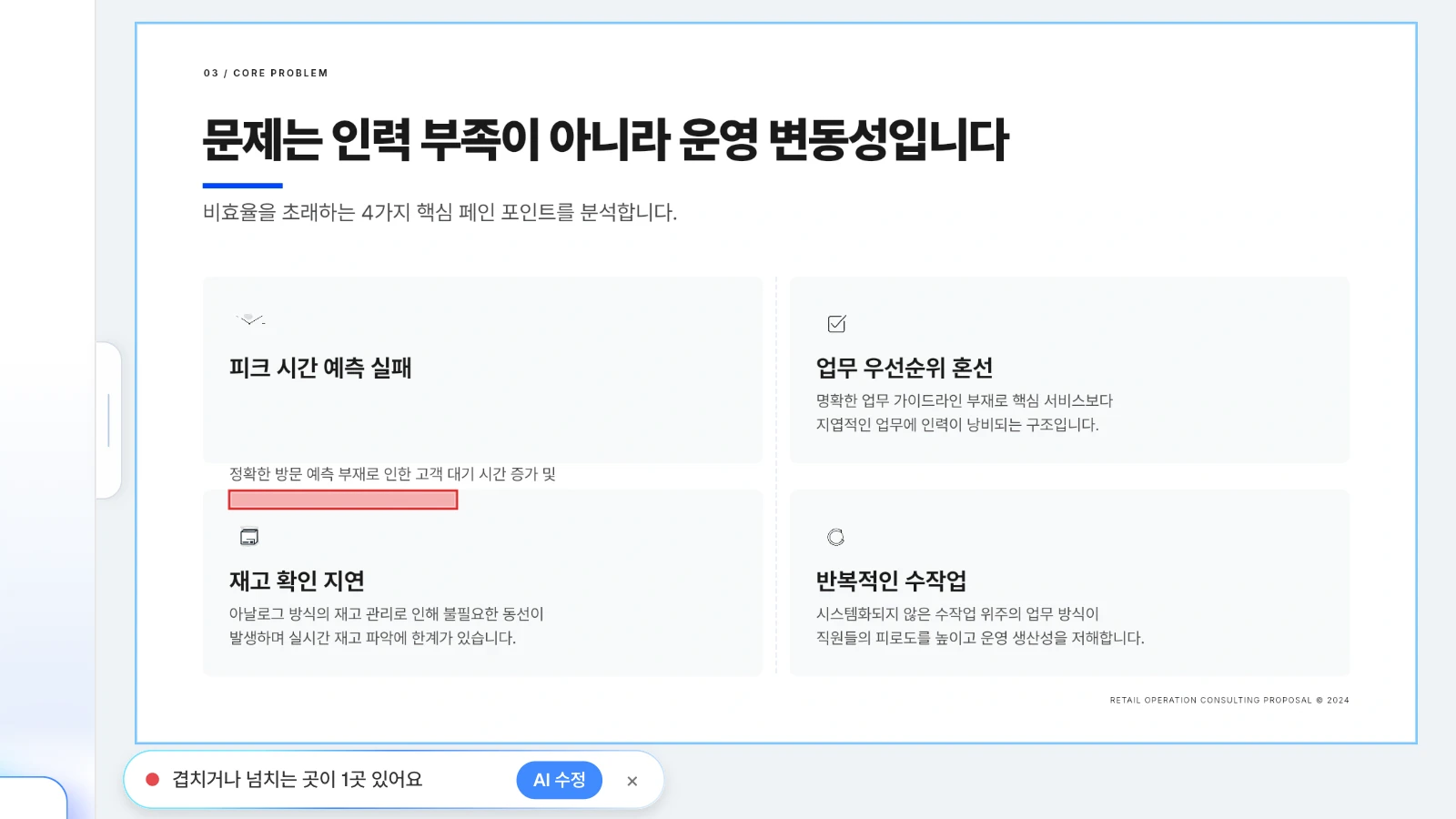Select the 반복적인 수작업 heading

coord(891,581)
